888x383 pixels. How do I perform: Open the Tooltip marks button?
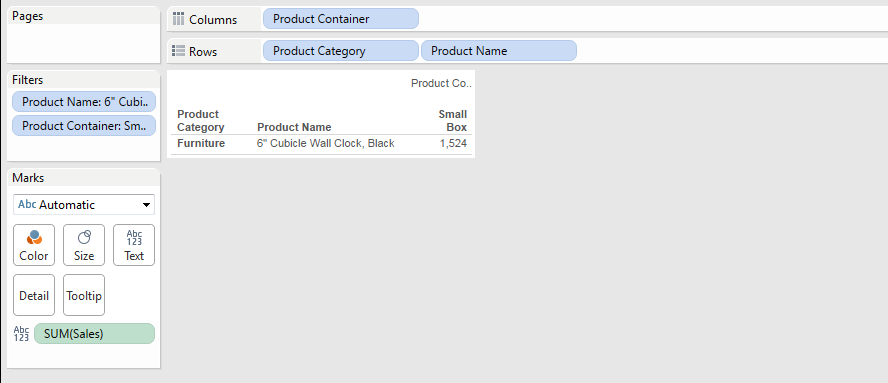(x=84, y=295)
